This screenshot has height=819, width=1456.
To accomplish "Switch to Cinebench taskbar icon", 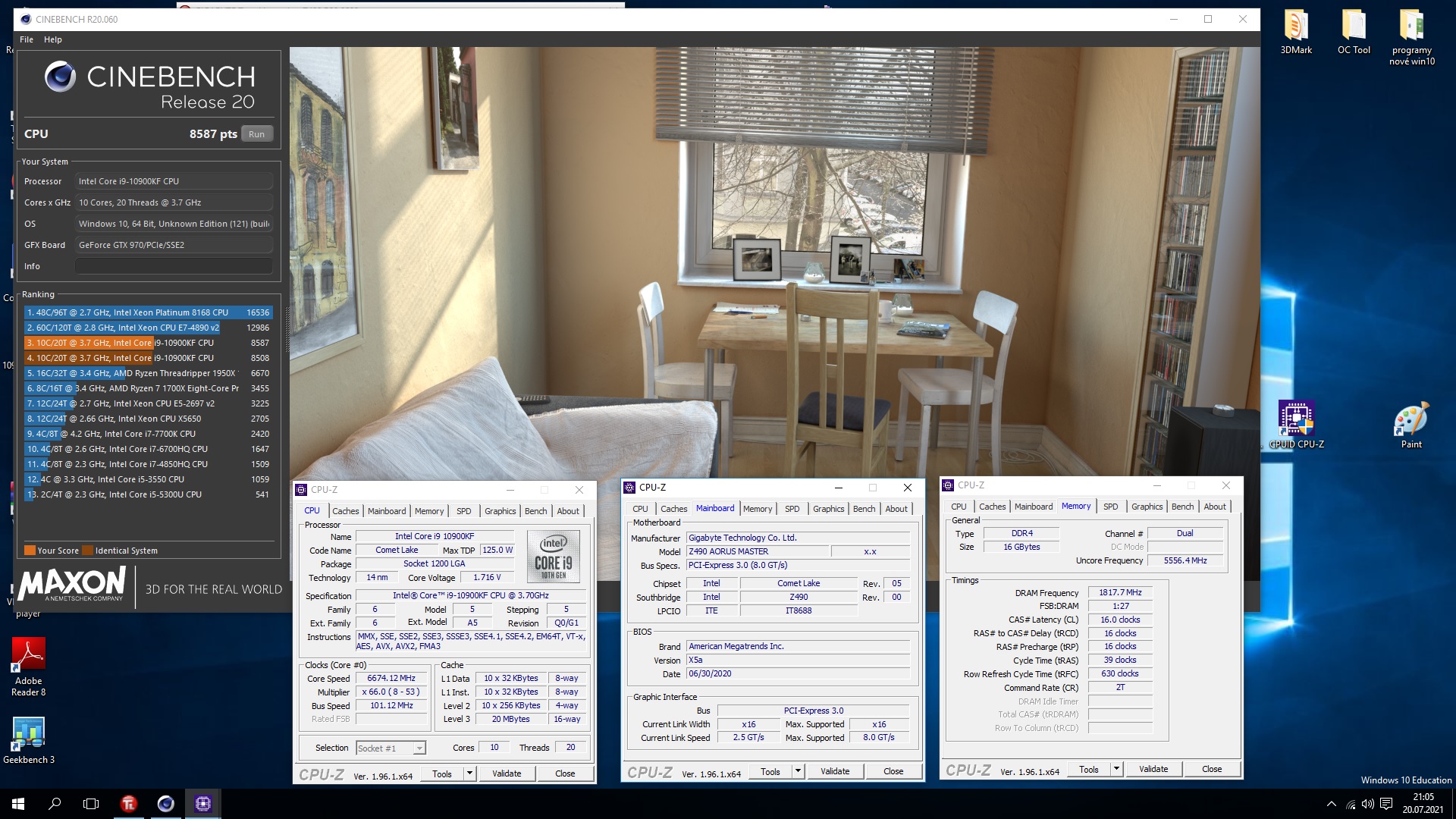I will coord(165,804).
